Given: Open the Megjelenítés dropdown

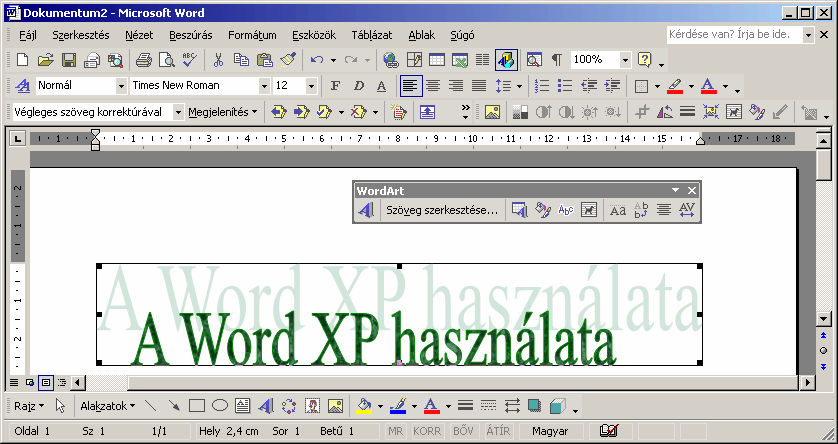Looking at the screenshot, I should point(222,112).
